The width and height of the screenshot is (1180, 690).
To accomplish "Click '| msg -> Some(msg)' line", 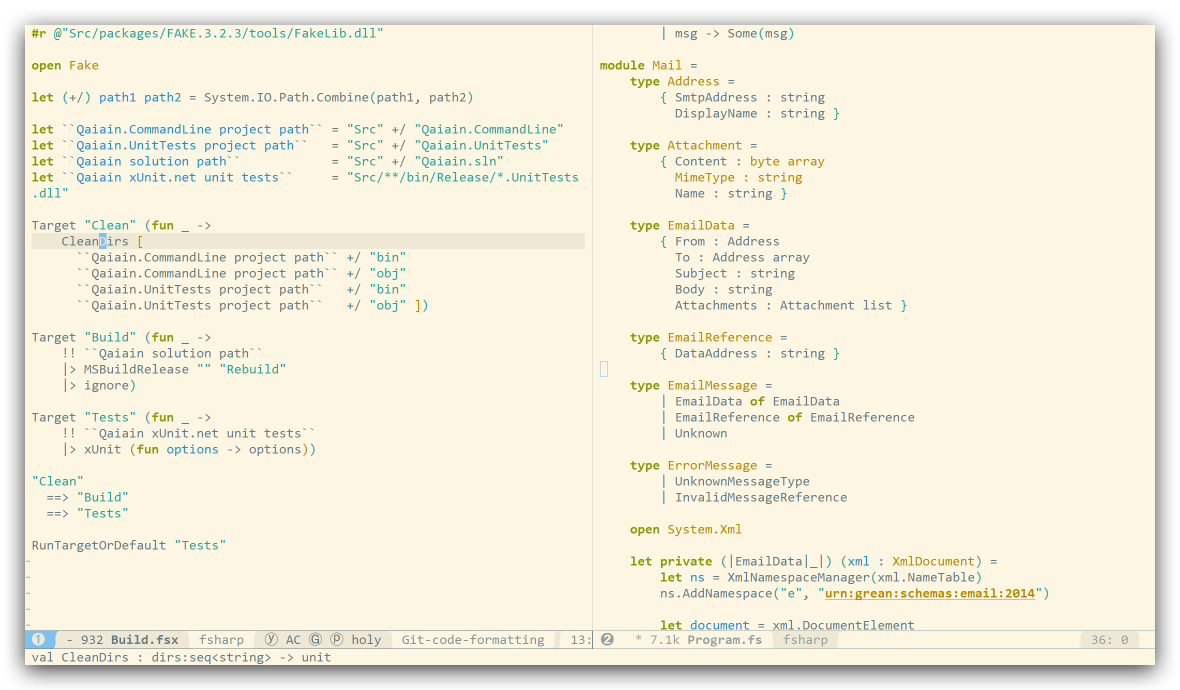I will [727, 33].
